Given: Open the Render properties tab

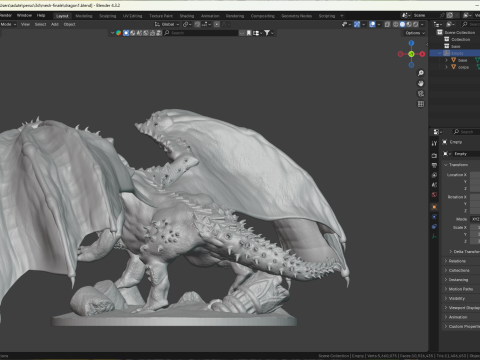Looking at the screenshot, I should (434, 156).
